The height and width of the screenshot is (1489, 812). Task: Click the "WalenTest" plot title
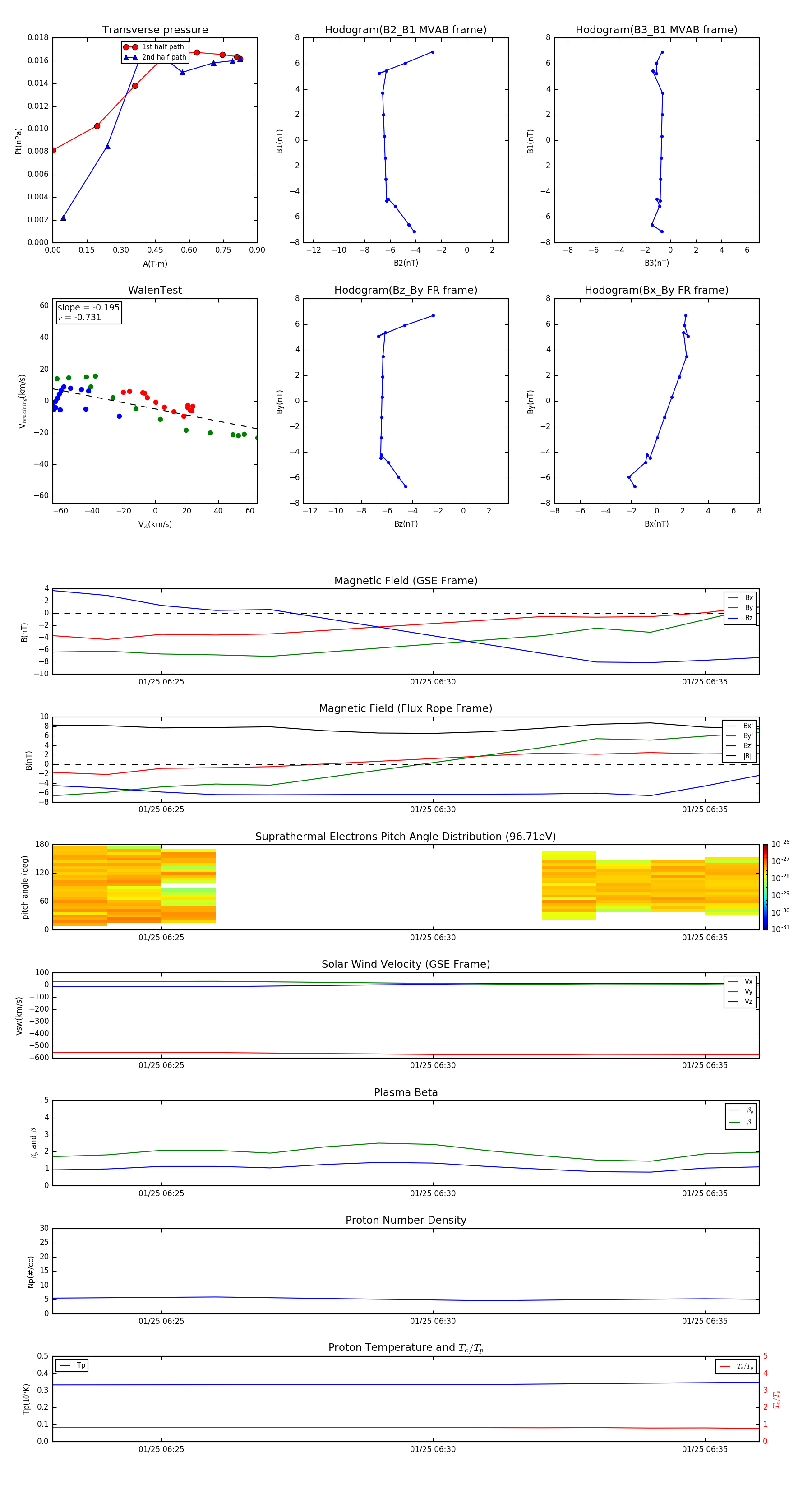[x=155, y=290]
